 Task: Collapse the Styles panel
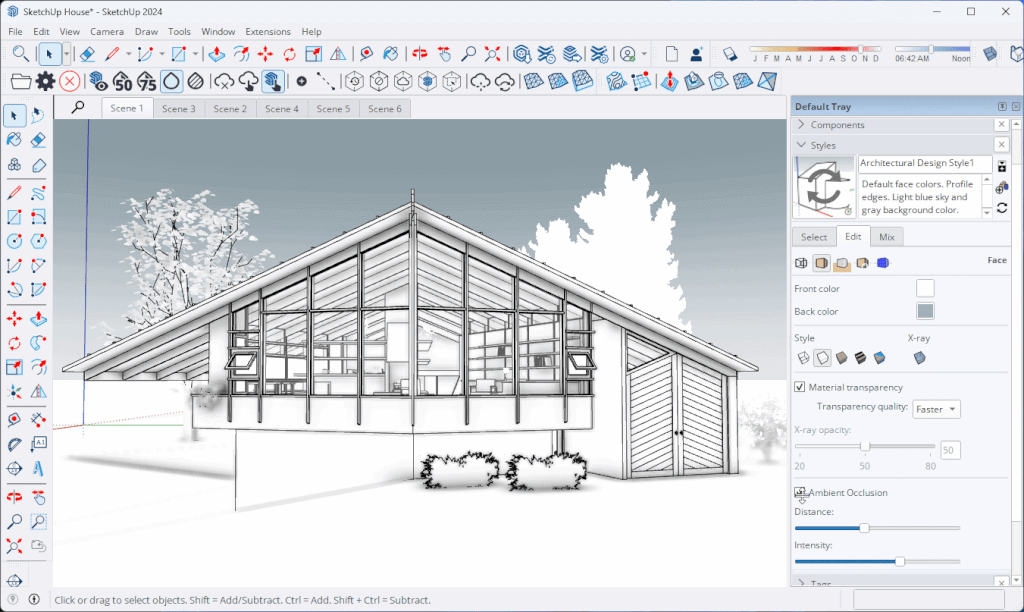click(801, 145)
